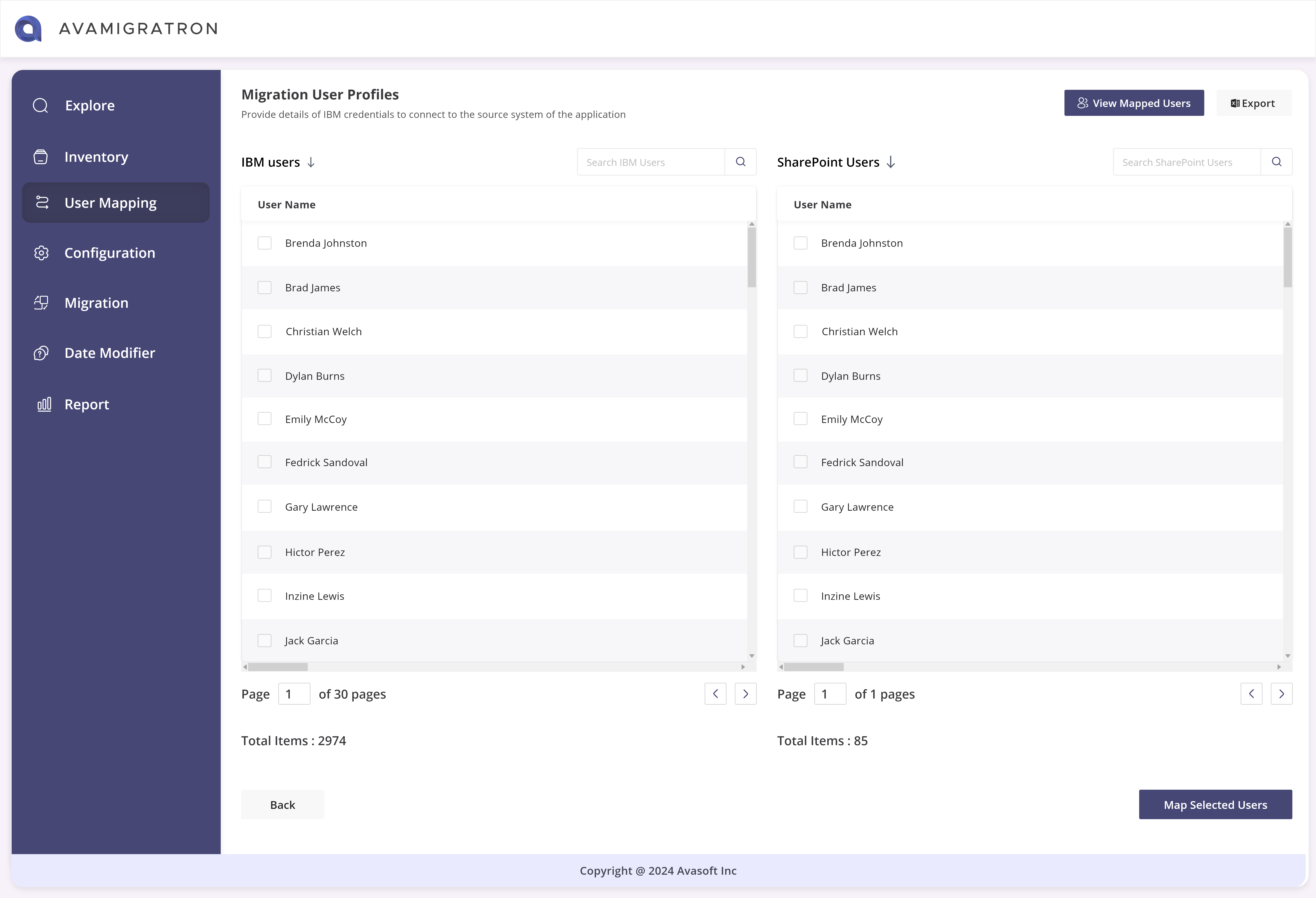The width and height of the screenshot is (1316, 898).
Task: Check Gary Lawrence in IBM users list
Action: tap(264, 506)
